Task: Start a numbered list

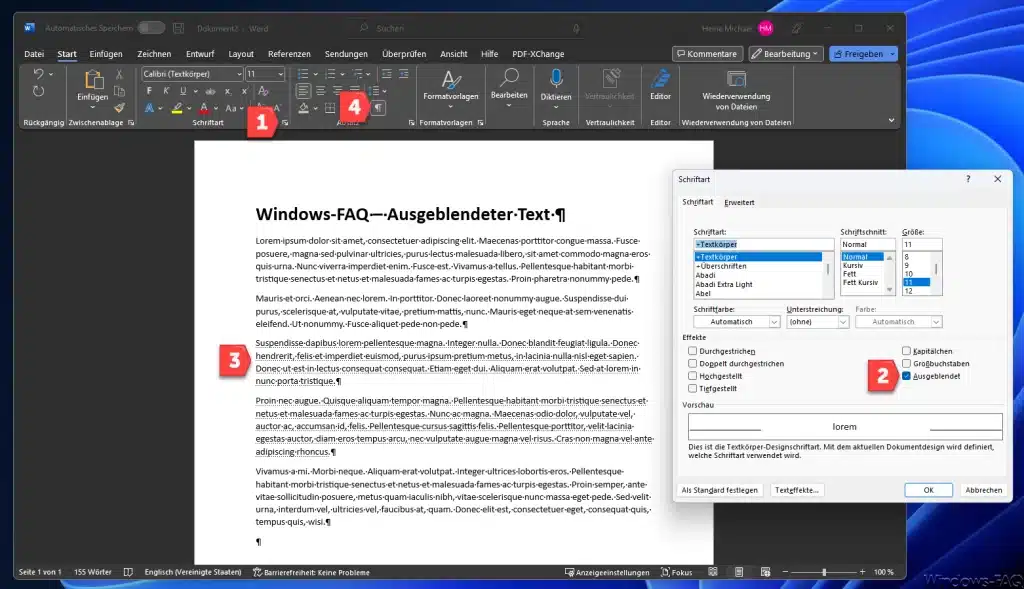Action: click(330, 74)
